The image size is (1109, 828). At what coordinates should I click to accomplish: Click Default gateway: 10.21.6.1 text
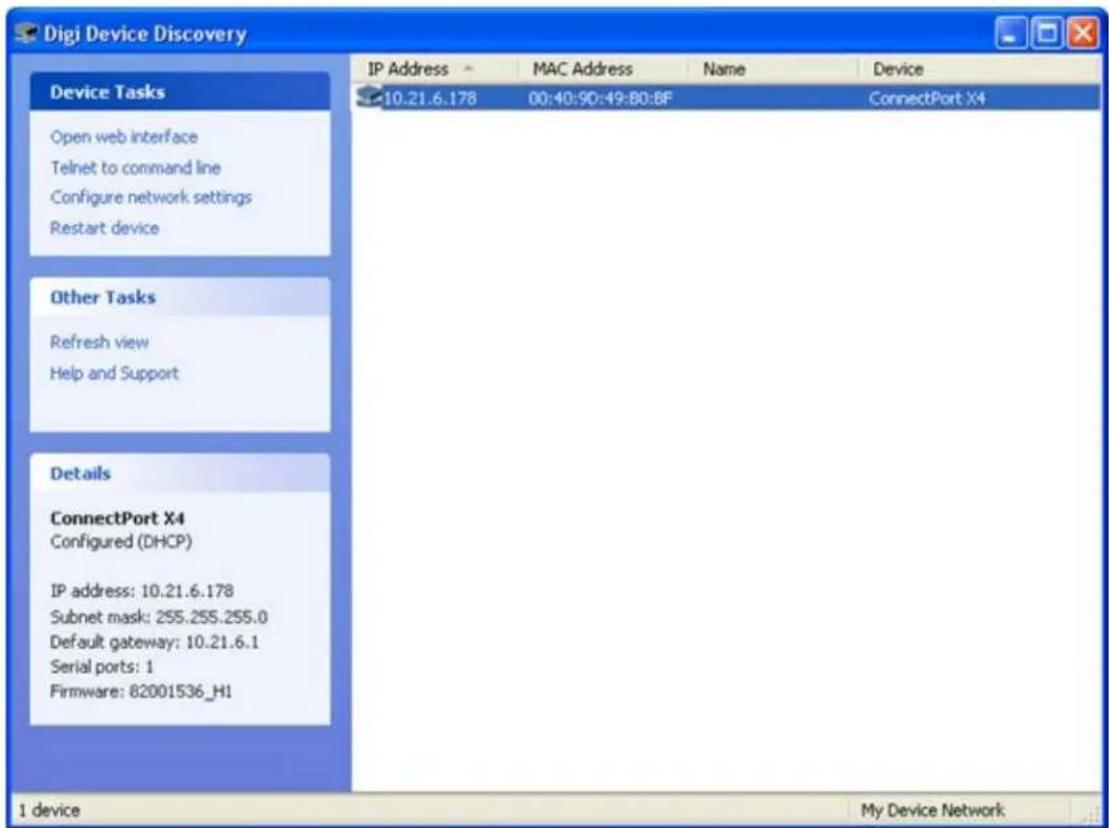[x=154, y=642]
